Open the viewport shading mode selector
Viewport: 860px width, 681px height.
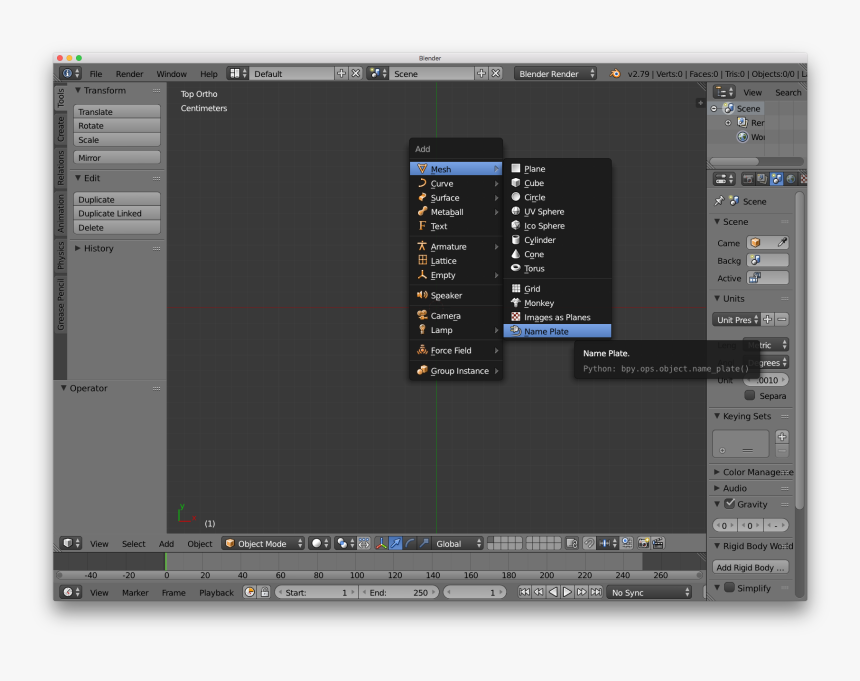pos(319,543)
